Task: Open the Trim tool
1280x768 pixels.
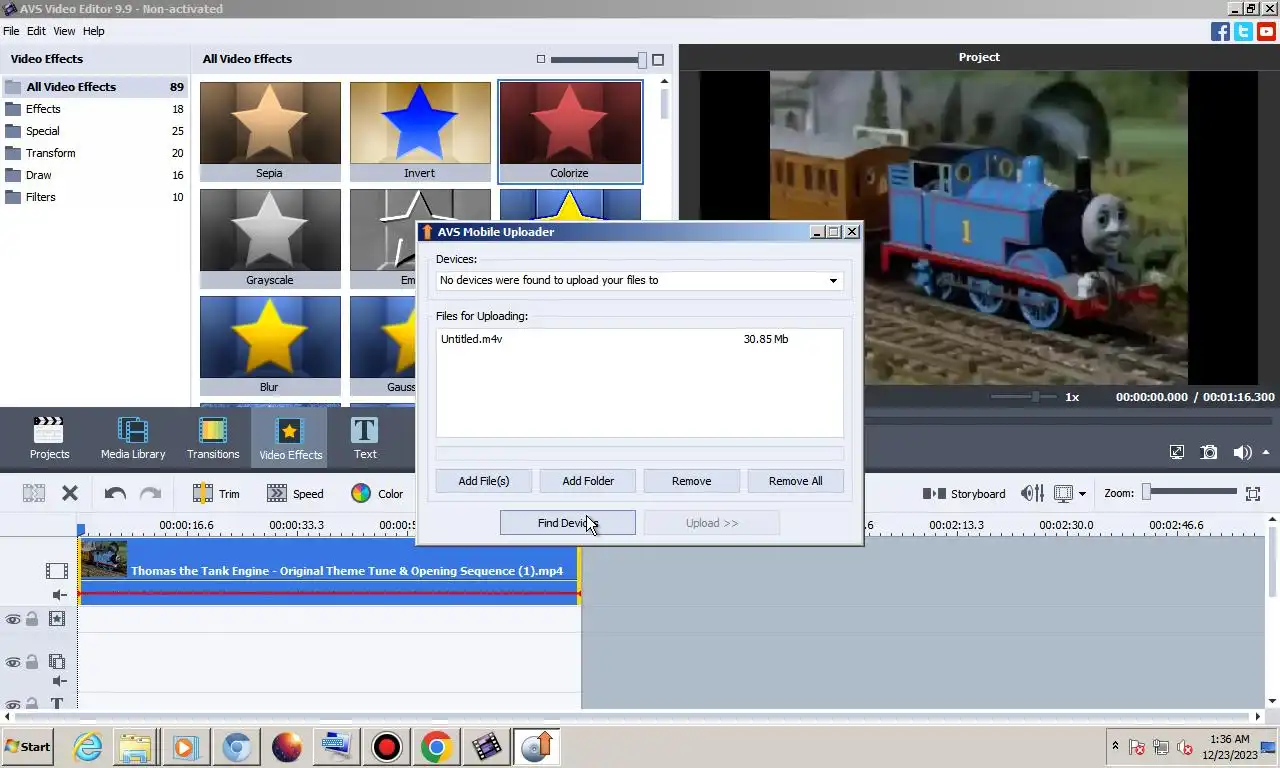Action: (216, 493)
